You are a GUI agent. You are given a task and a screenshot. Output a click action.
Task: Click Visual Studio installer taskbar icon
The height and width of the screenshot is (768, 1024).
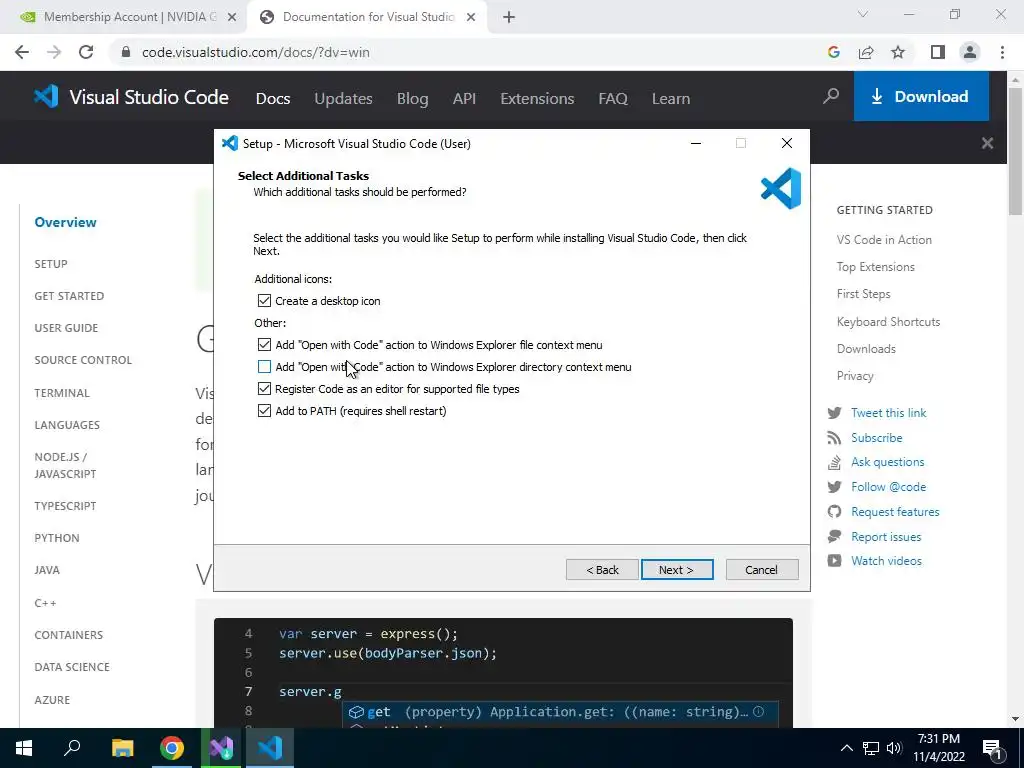tap(221, 748)
